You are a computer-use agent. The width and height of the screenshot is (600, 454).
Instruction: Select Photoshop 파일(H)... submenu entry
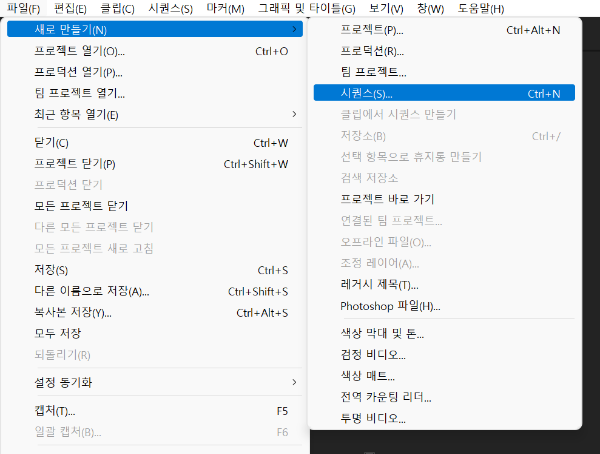[x=444, y=306]
